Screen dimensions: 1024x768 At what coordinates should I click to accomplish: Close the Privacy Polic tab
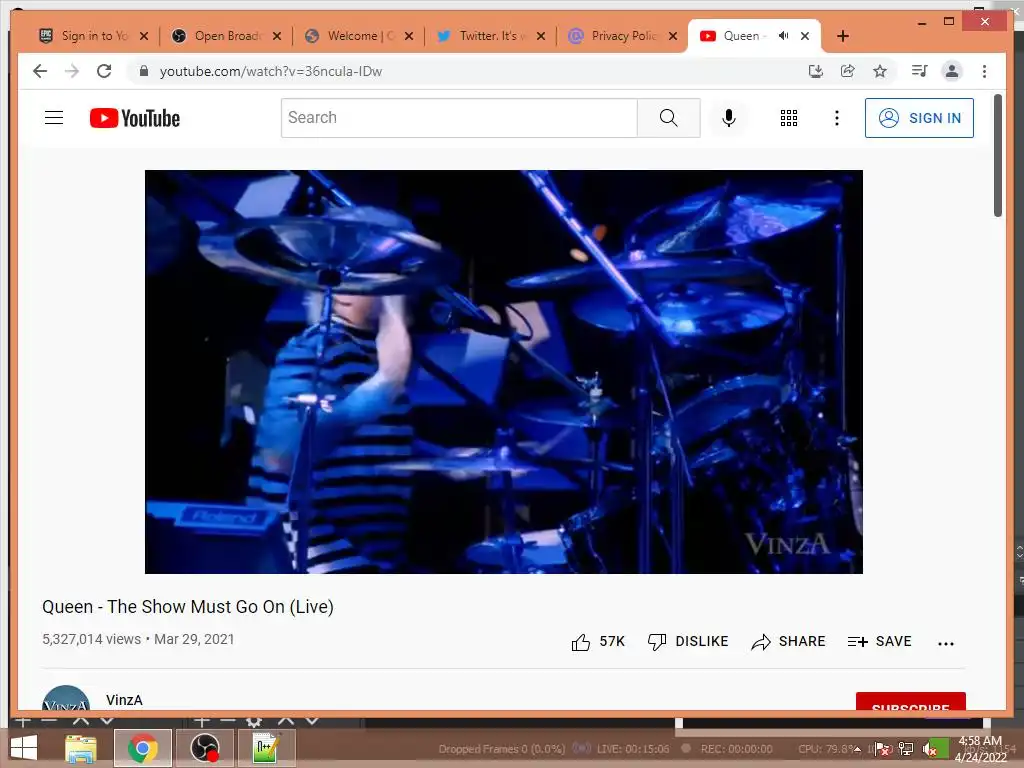[x=673, y=36]
